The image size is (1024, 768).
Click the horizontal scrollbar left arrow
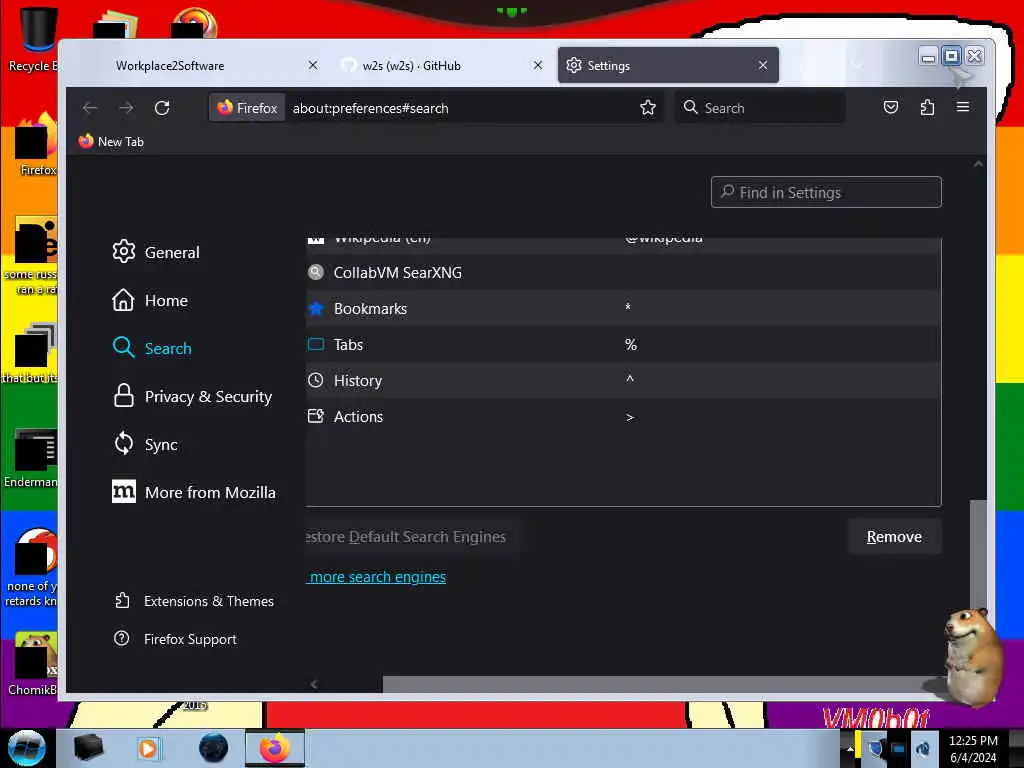tap(314, 684)
